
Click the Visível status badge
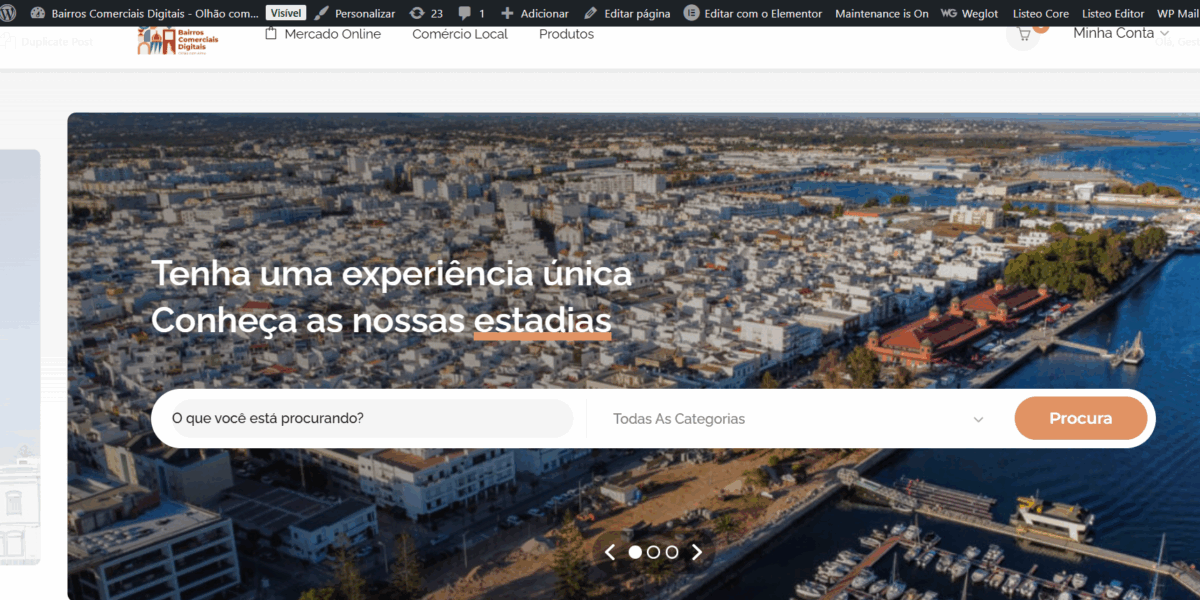coord(286,14)
